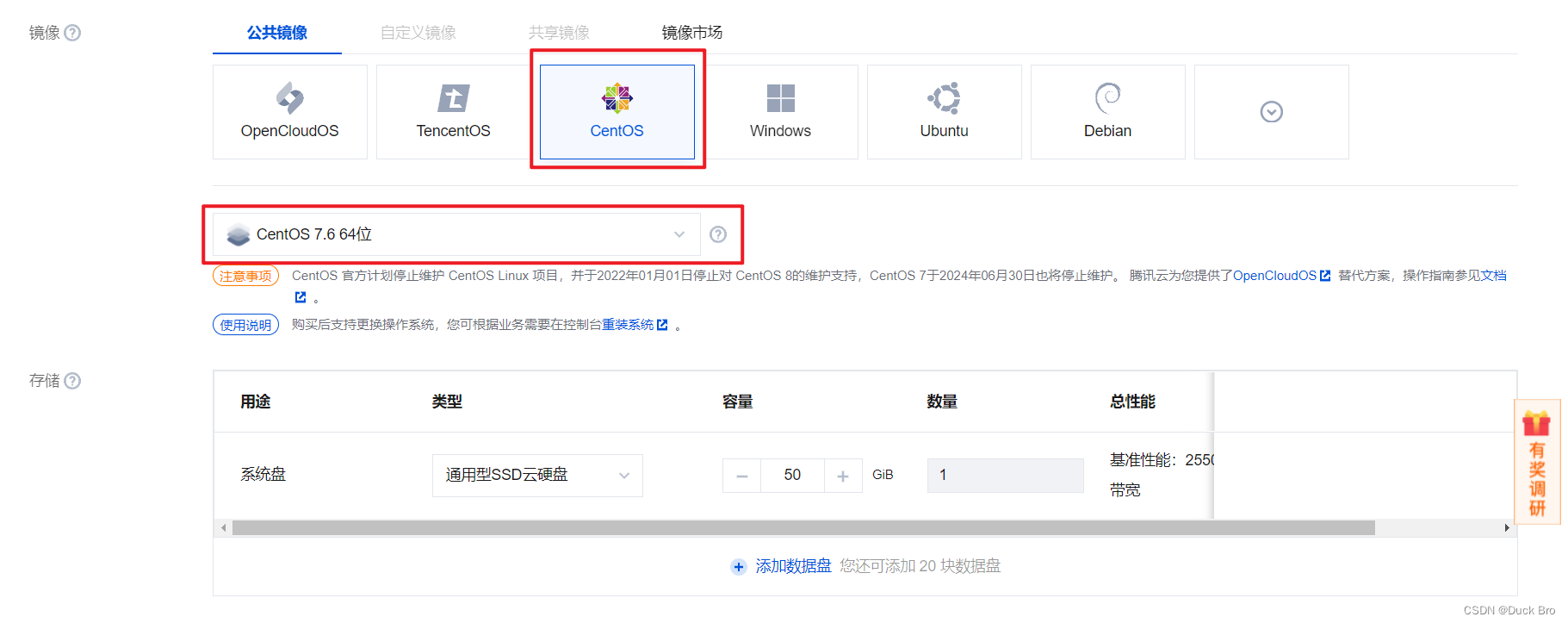Pick the Debian image card

point(1108,112)
